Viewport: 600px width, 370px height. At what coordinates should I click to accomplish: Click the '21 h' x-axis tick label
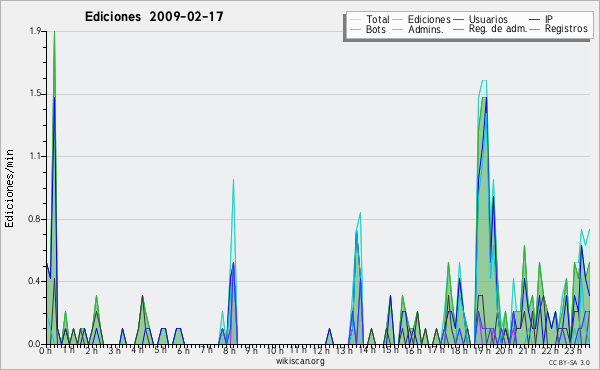pyautogui.click(x=528, y=350)
